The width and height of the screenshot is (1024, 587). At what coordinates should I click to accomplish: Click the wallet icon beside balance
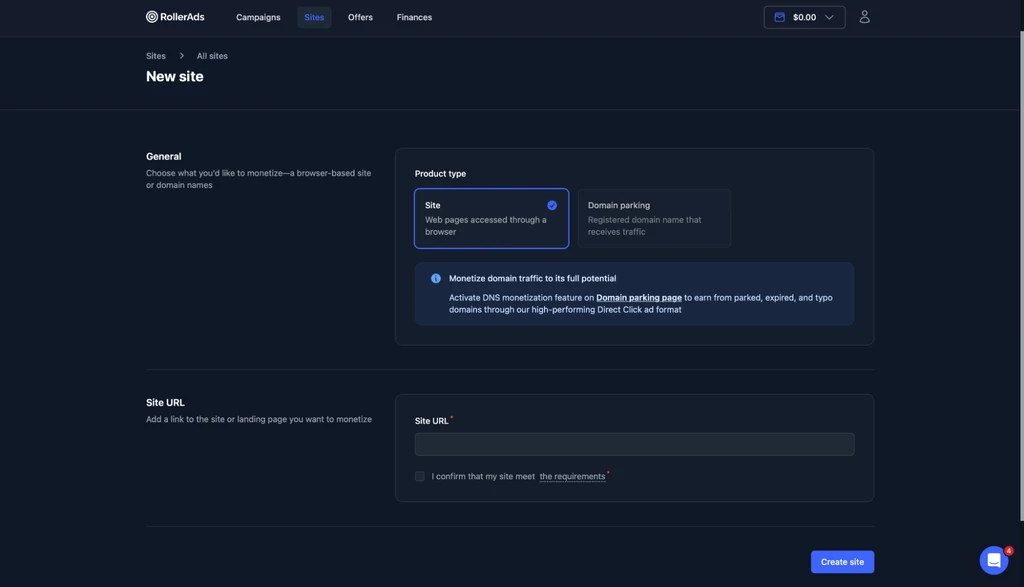tap(779, 17)
